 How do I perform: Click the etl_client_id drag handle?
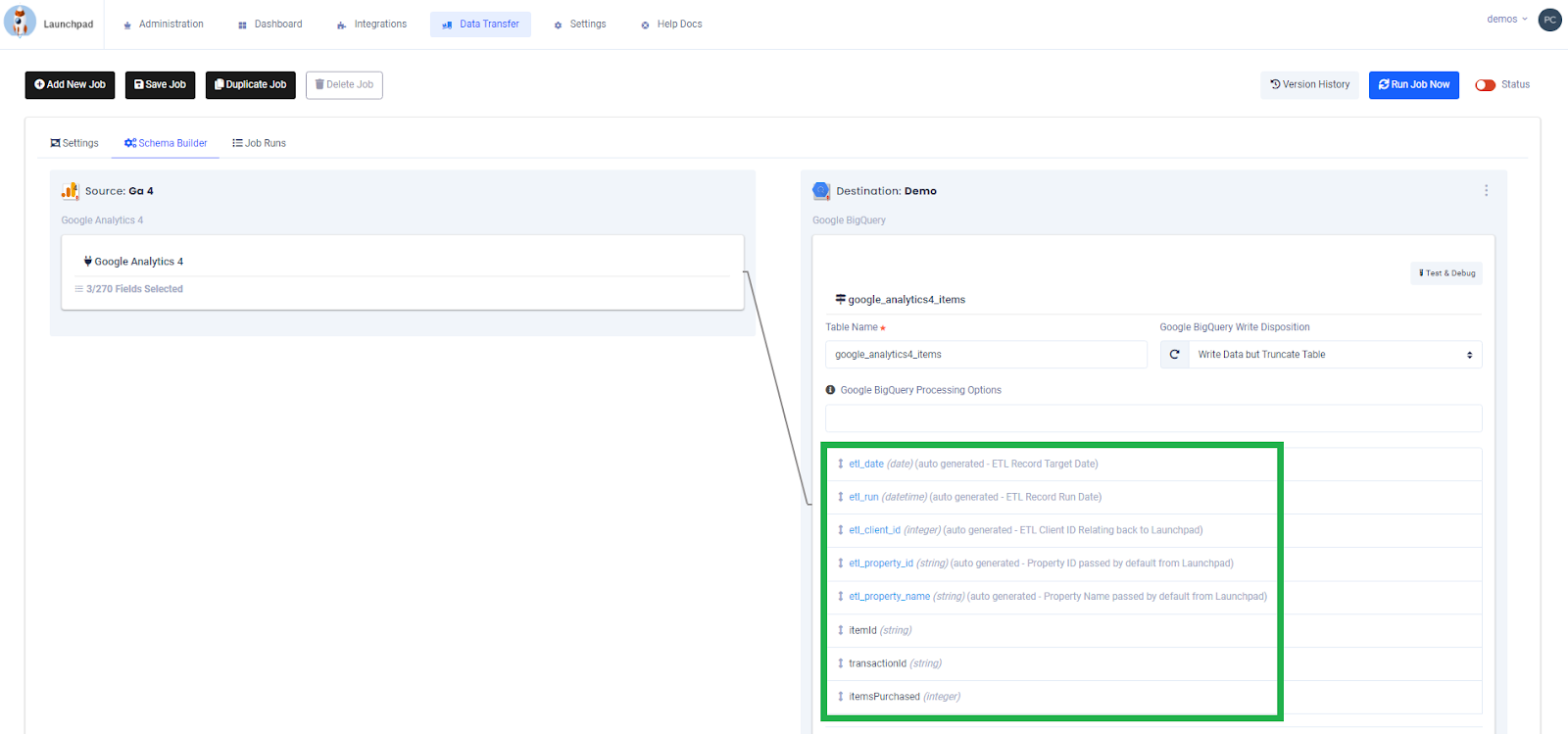(x=841, y=530)
